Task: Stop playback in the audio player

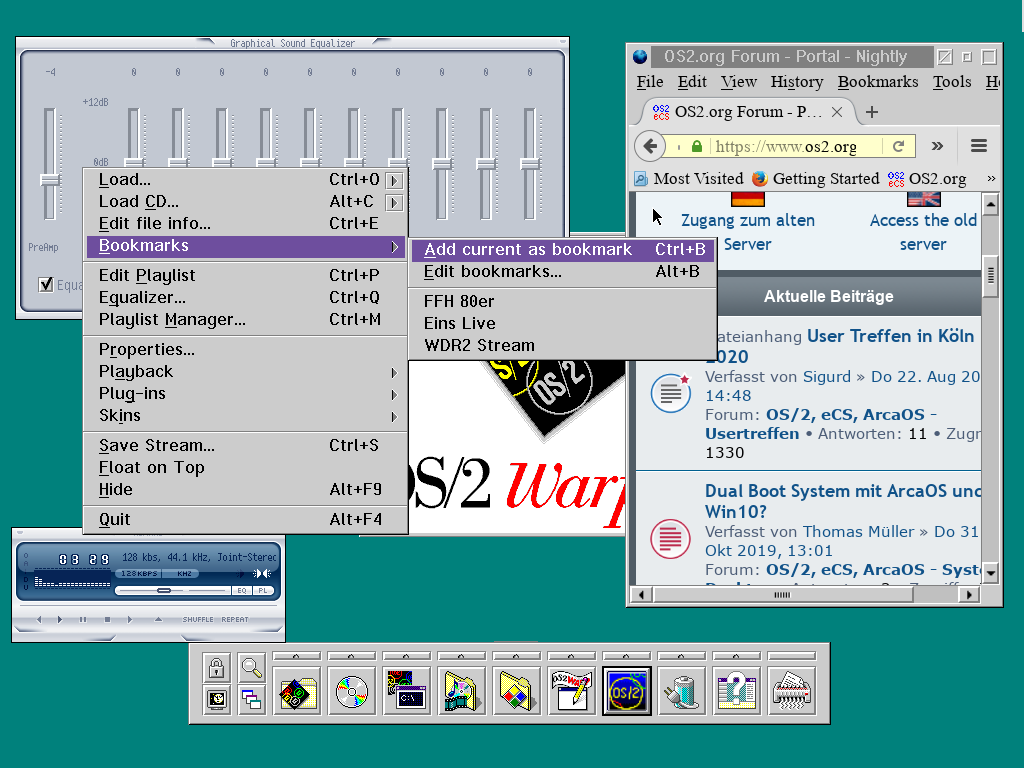Action: [107, 619]
